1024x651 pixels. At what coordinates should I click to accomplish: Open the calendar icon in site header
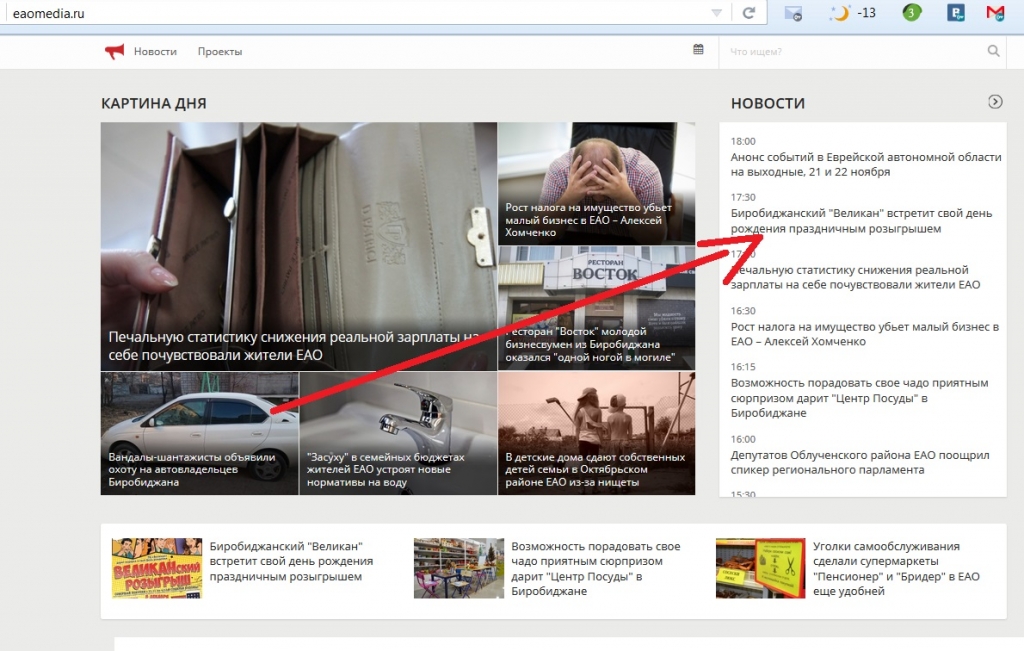(698, 50)
